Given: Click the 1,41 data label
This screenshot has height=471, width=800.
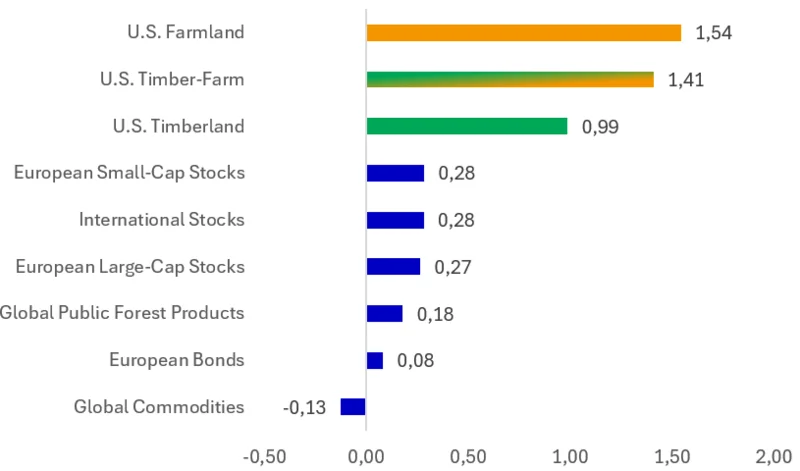Looking at the screenshot, I should [x=686, y=80].
